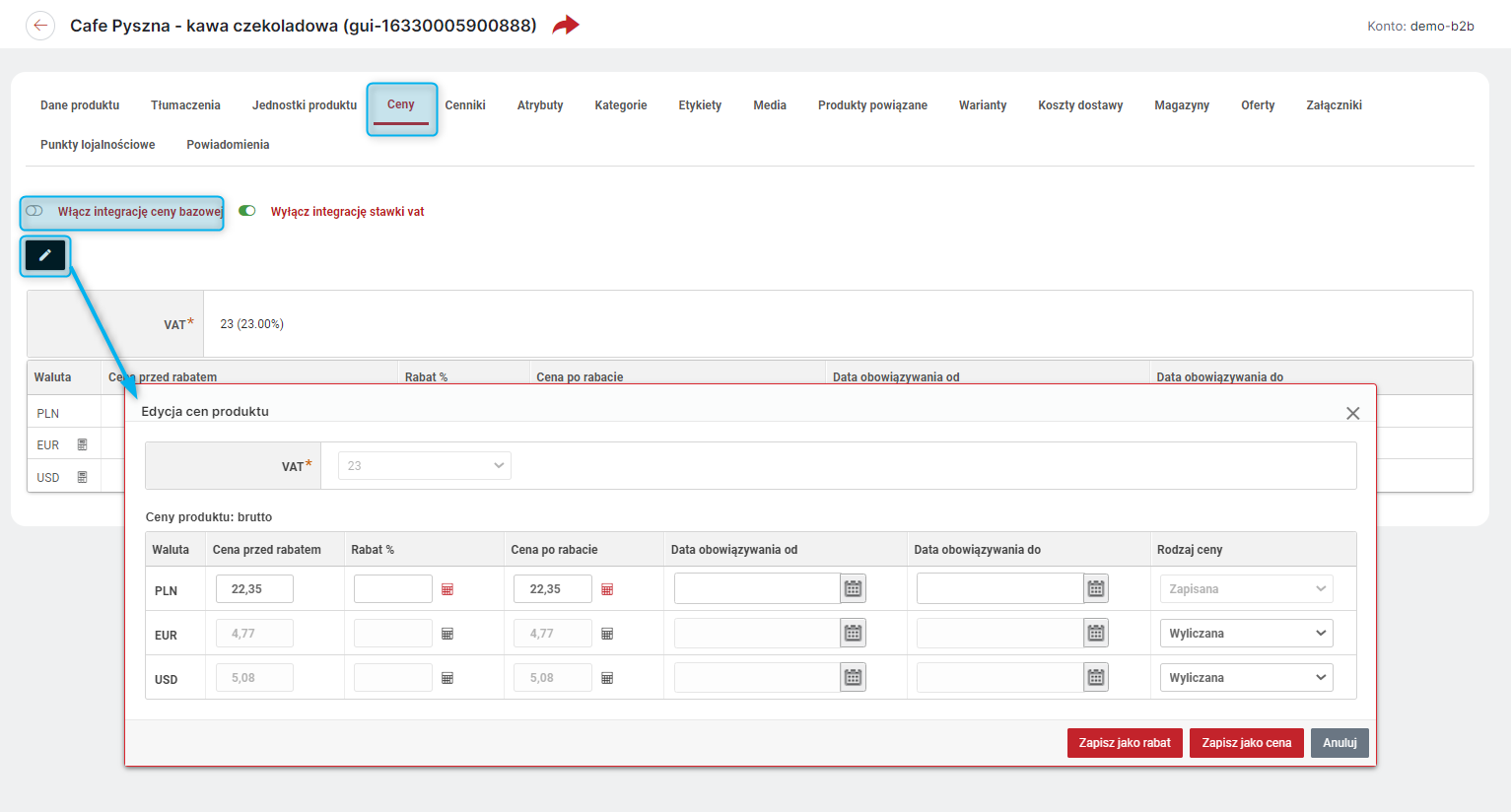This screenshot has width=1511, height=812.
Task: Click EUR Cena po rabacie field 4,77
Action: click(553, 633)
